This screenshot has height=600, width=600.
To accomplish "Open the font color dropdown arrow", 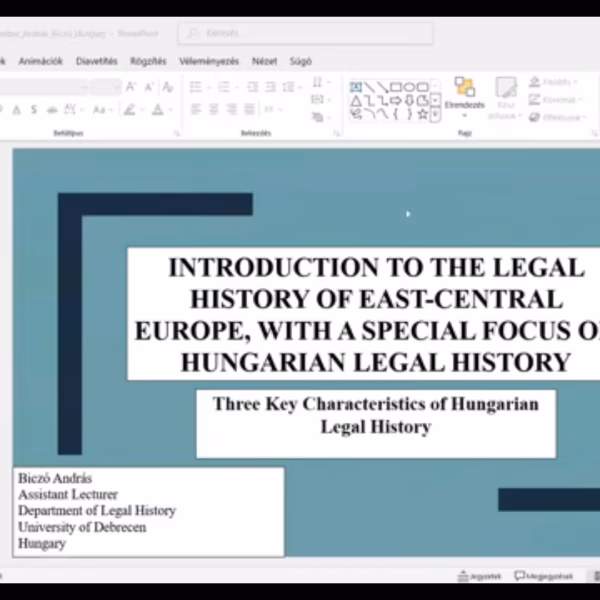I will point(171,110).
